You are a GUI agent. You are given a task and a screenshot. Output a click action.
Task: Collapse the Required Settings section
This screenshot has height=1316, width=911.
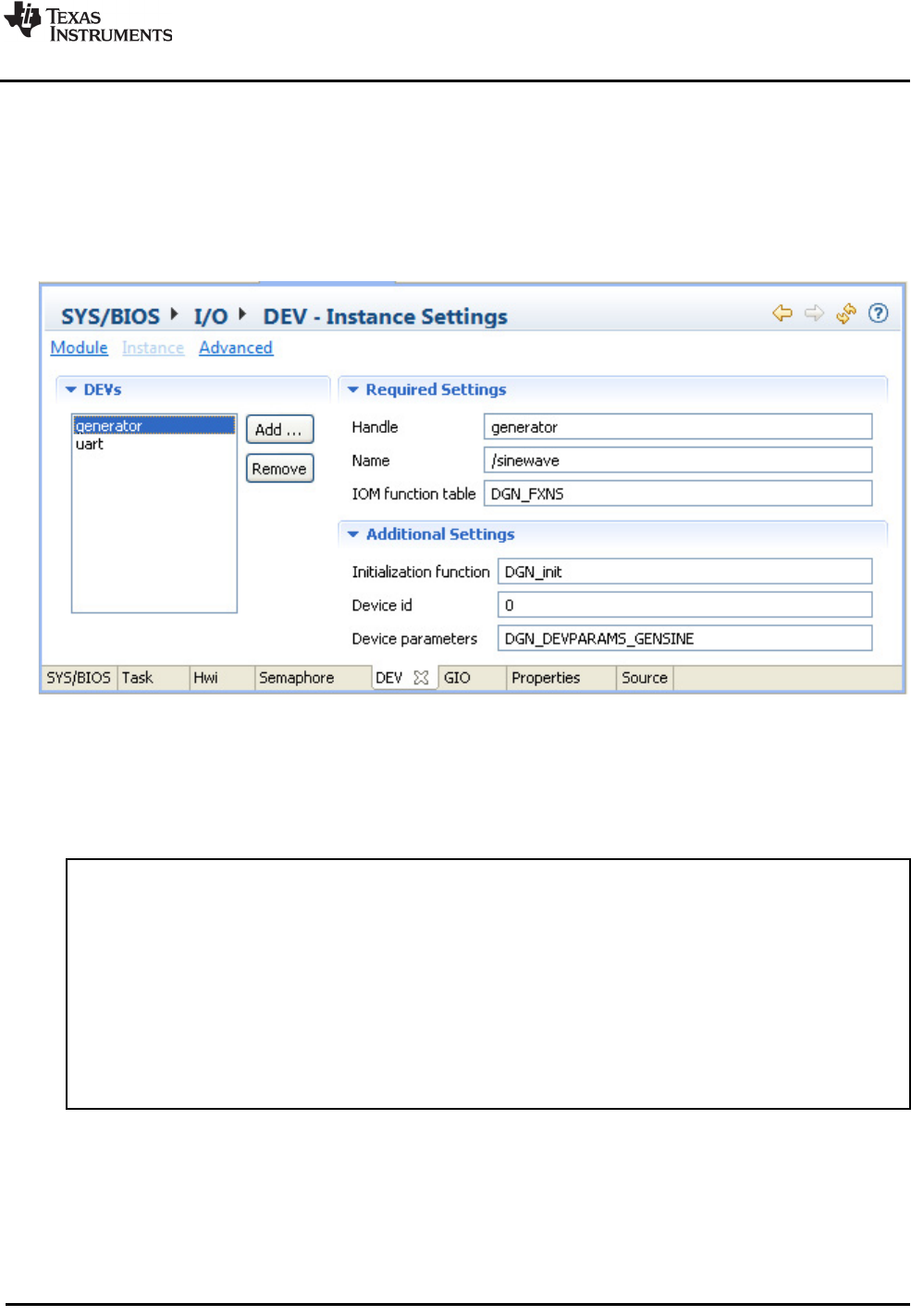tap(352, 390)
